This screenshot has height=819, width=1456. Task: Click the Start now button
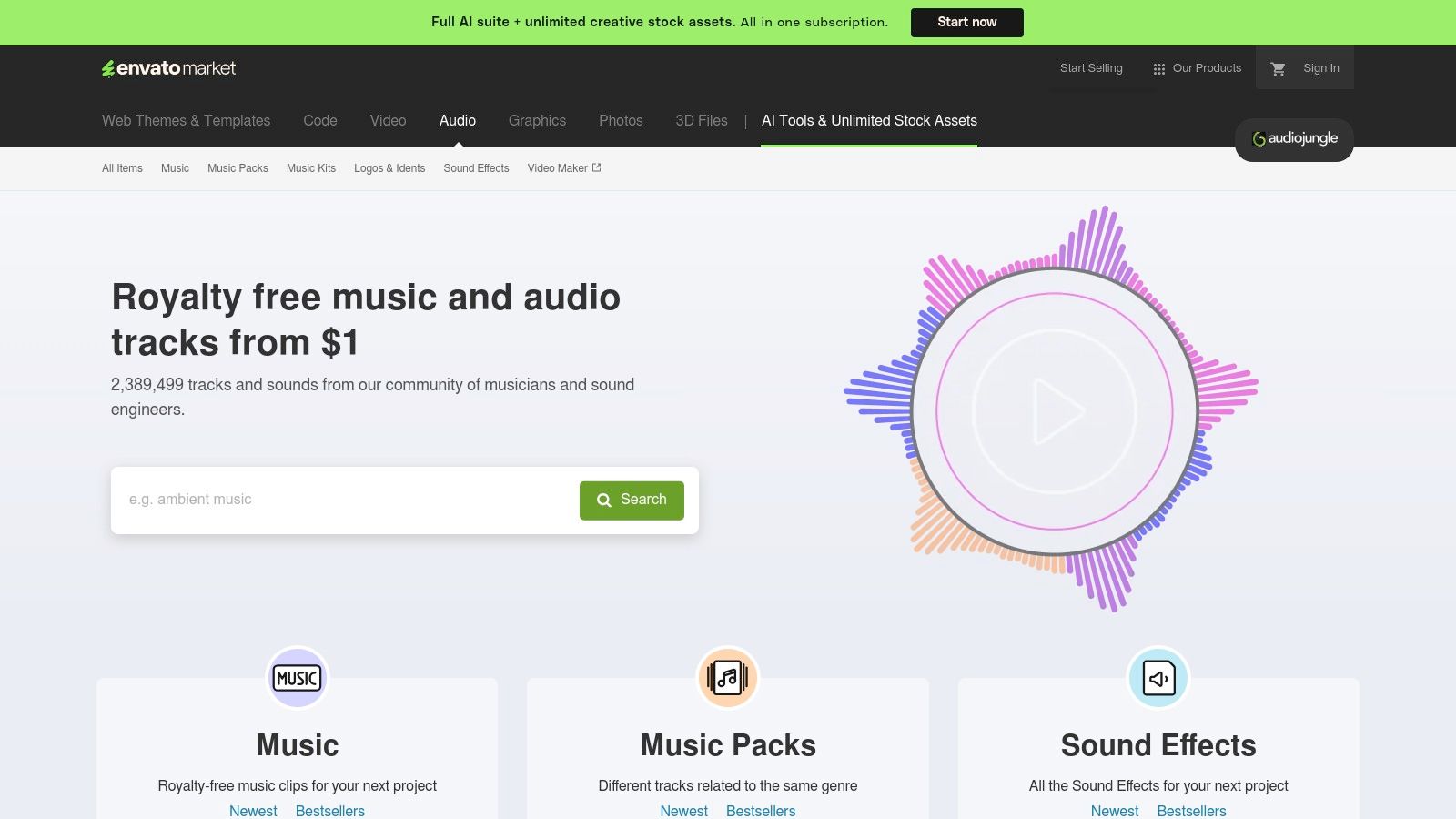pos(966,22)
